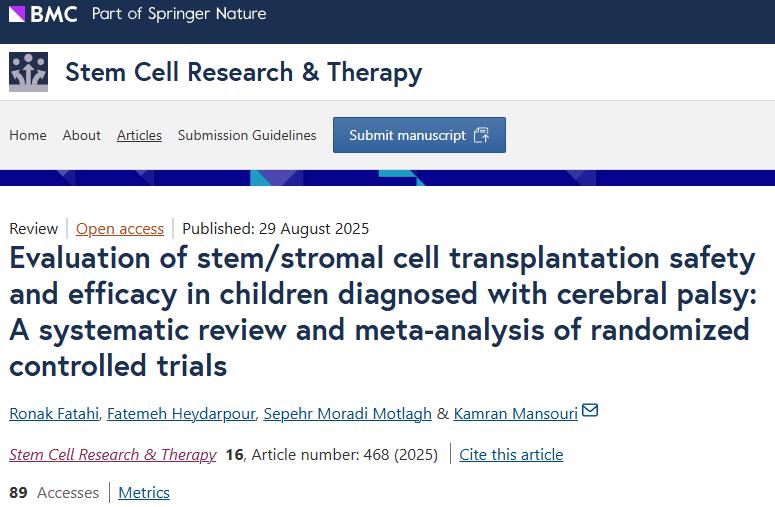The height and width of the screenshot is (507, 775).
Task: Click the email envelope icon after Kamran Mansouri
Action: coord(590,409)
